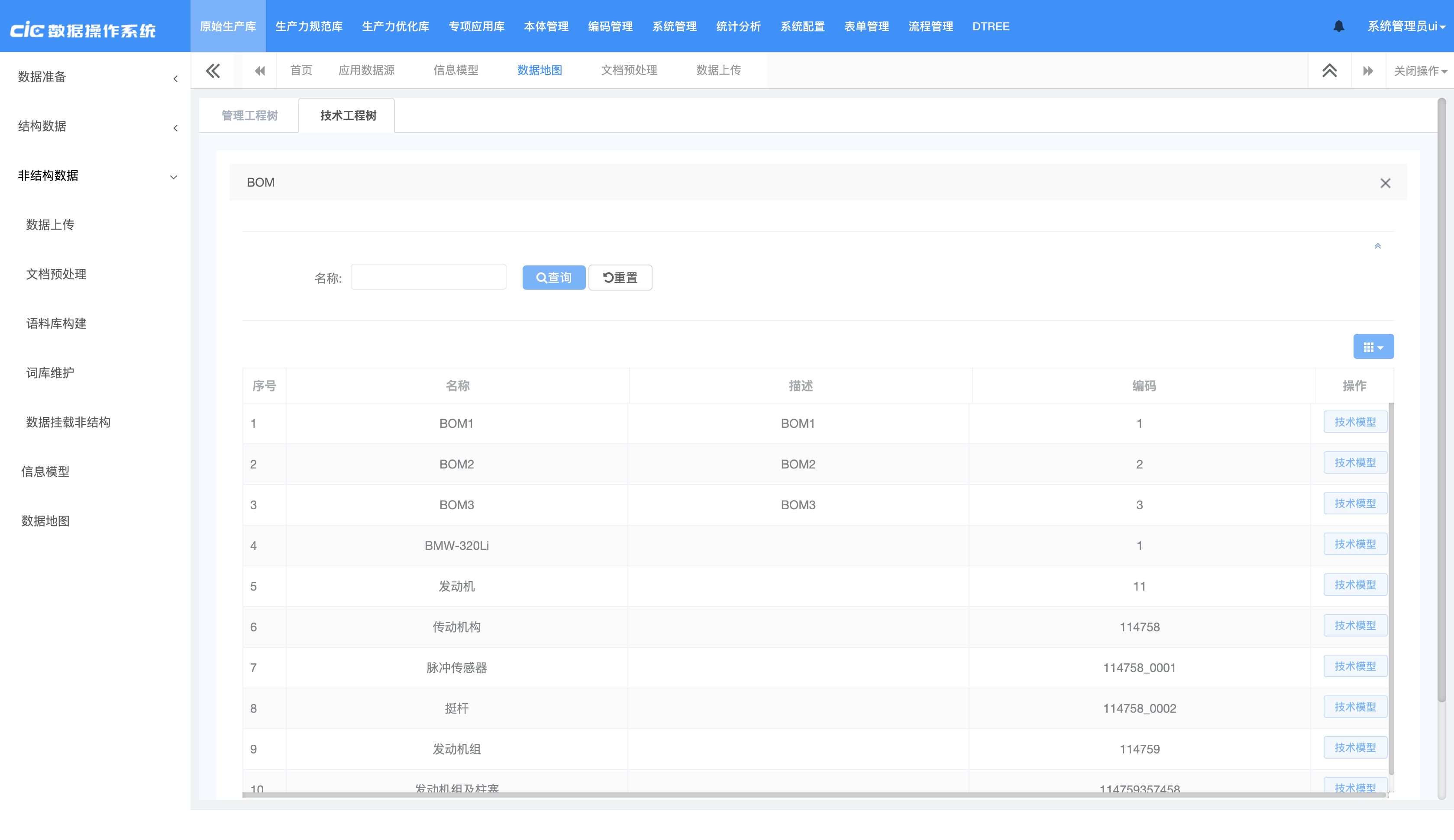Collapse sidebar with double-left chevron icon
This screenshot has height=840, width=1454.
pyautogui.click(x=213, y=71)
